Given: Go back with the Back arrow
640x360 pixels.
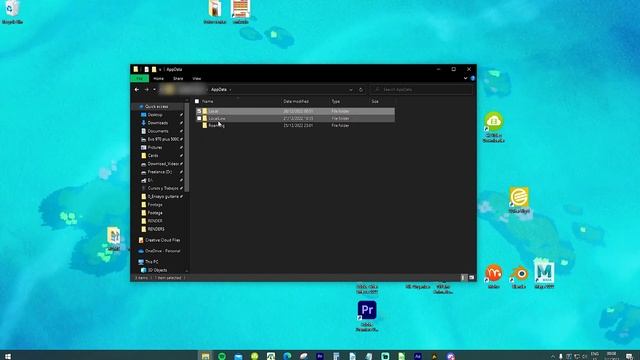Looking at the screenshot, I should (137, 89).
